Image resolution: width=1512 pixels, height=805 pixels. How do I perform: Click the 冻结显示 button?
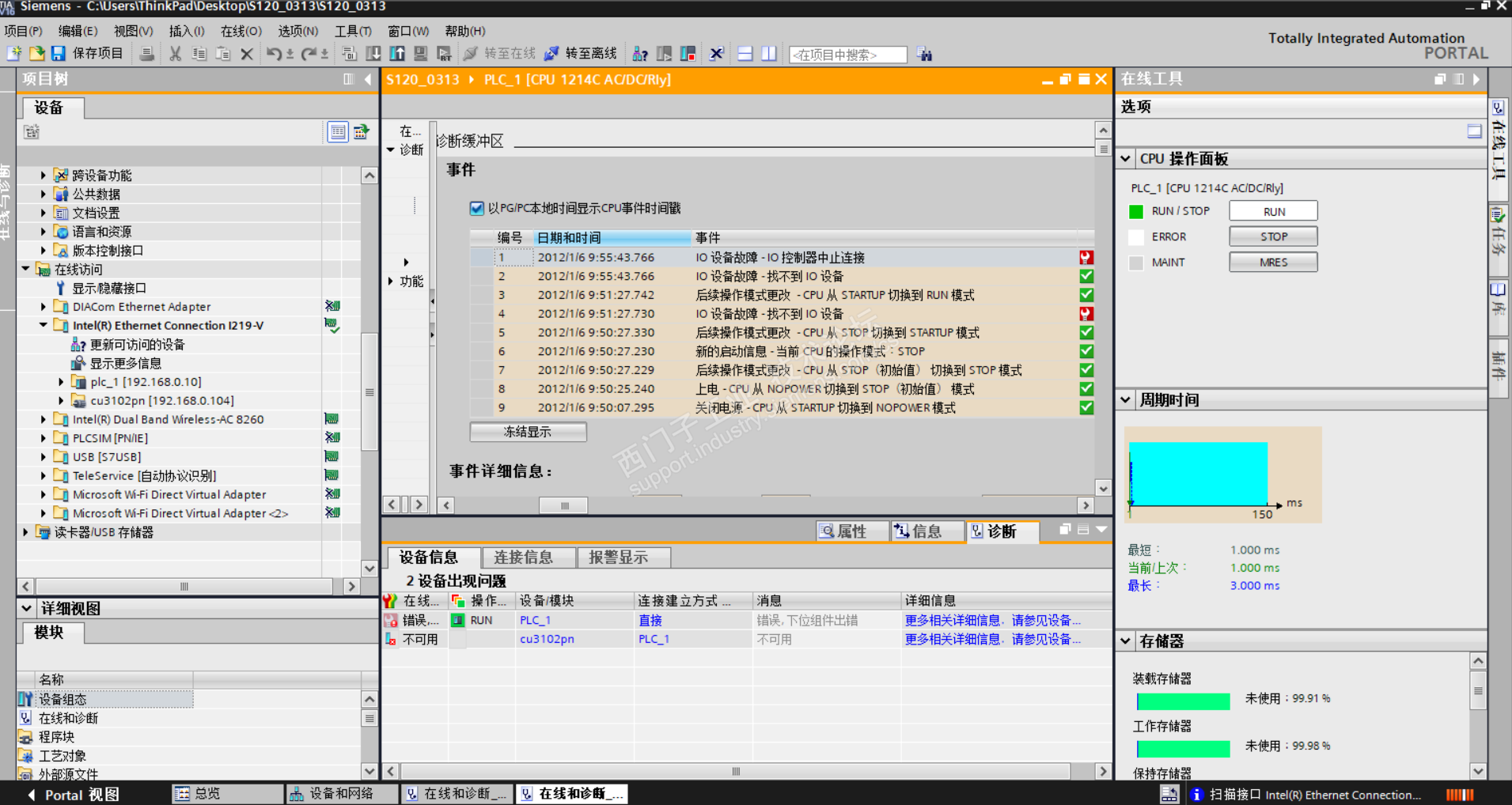click(528, 432)
